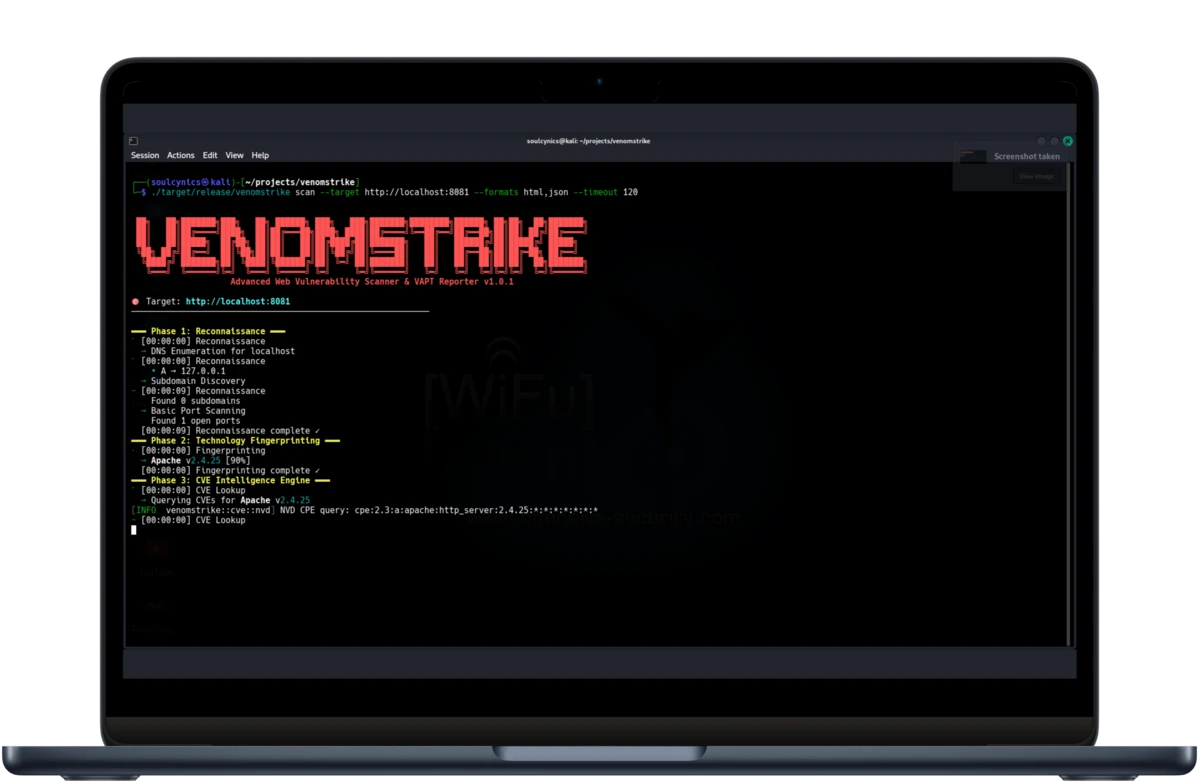Click View image in the screenshot notification
This screenshot has height=783, width=1200.
click(1036, 176)
